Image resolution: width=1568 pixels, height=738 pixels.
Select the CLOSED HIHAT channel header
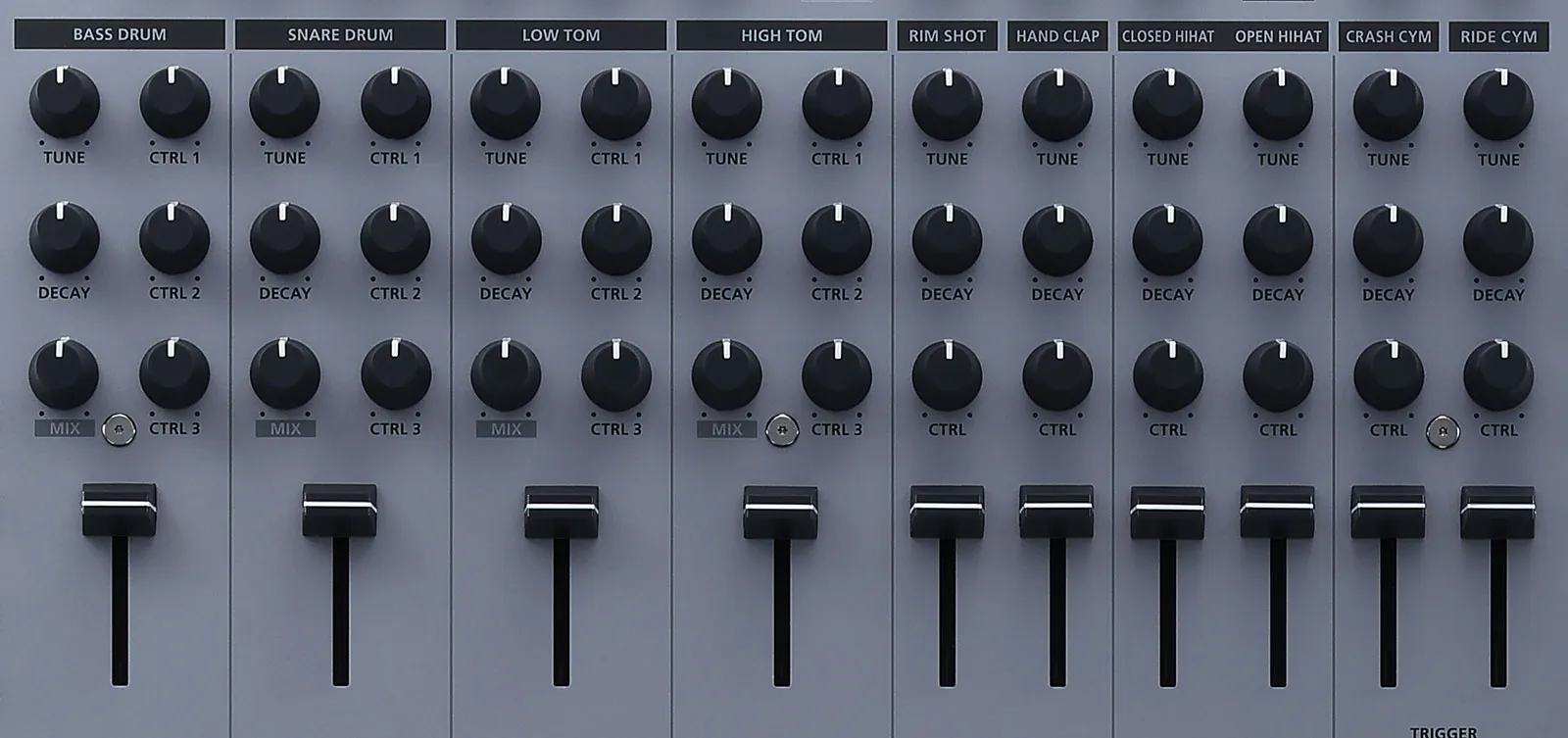pos(1167,36)
